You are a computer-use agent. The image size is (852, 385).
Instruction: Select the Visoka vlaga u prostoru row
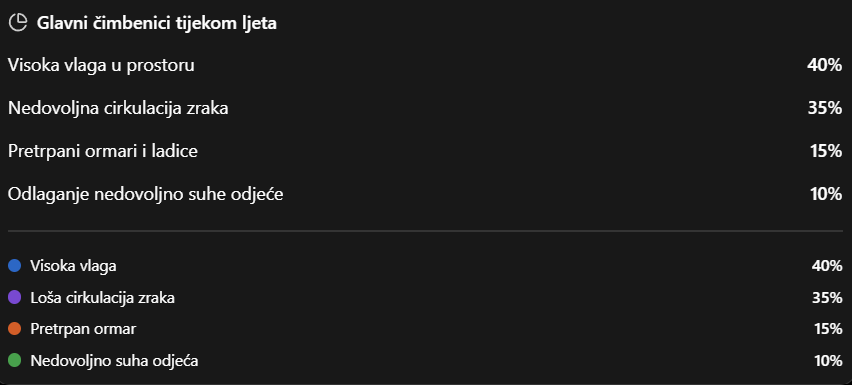425,65
